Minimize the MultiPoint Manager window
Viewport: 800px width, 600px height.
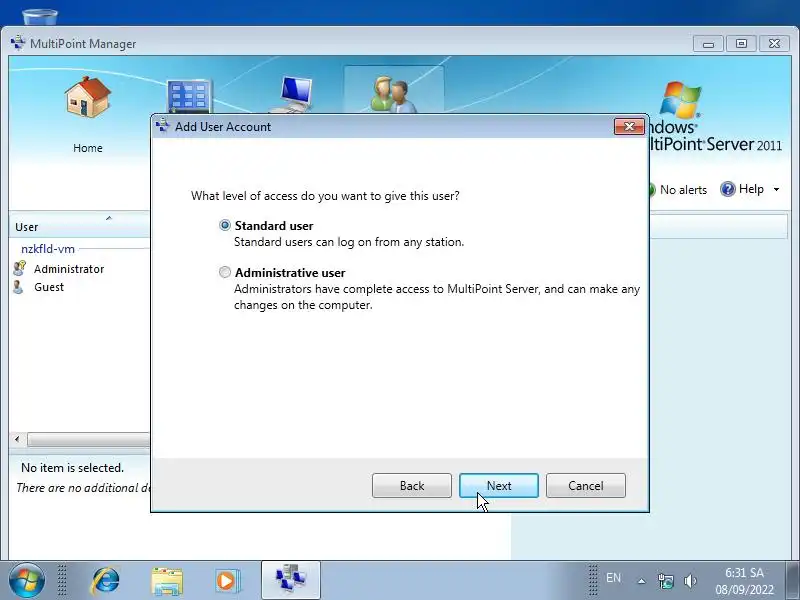pos(708,44)
